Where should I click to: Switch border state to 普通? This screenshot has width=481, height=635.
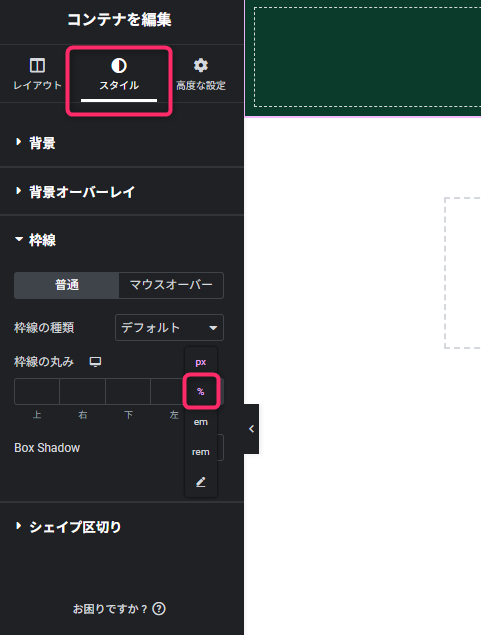point(67,285)
